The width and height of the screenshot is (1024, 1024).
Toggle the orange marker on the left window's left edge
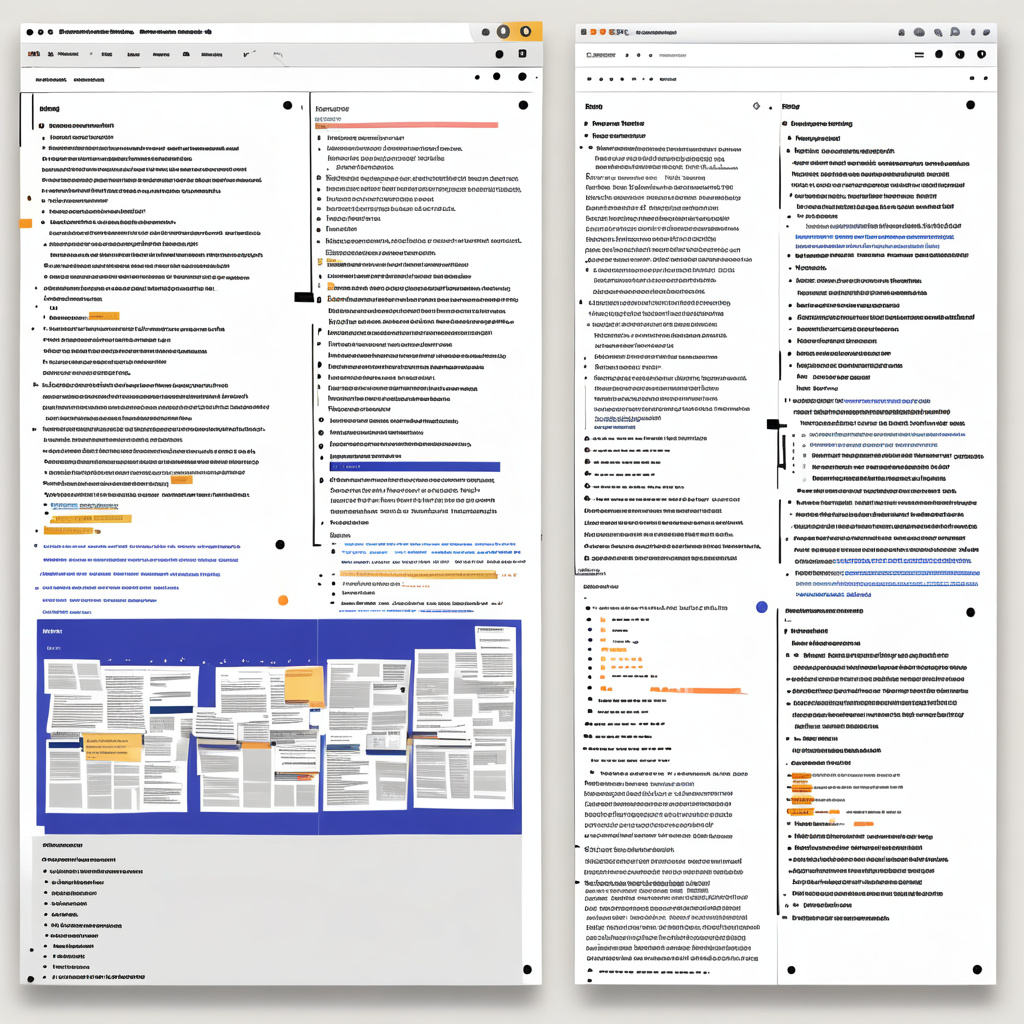(26, 223)
